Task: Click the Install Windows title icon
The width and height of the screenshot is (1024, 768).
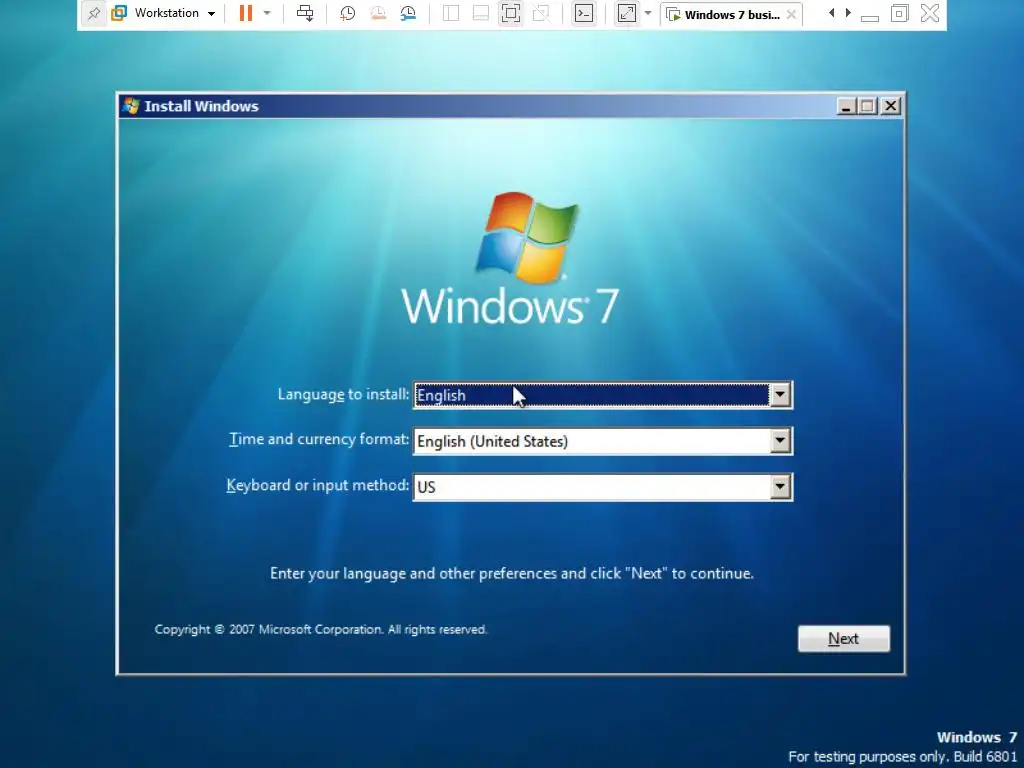Action: pos(131,106)
